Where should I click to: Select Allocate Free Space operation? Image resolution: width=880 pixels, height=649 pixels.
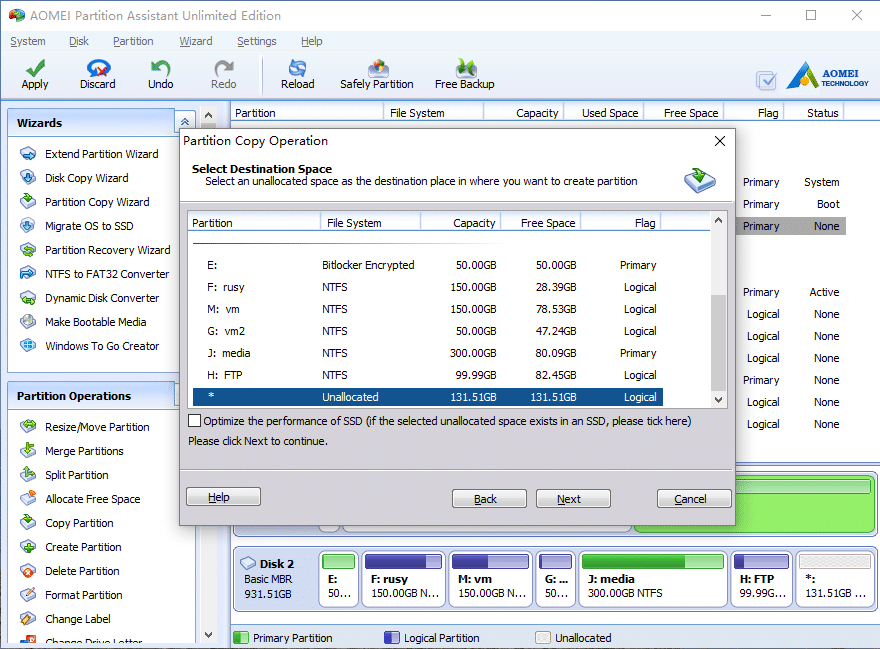pyautogui.click(x=93, y=499)
